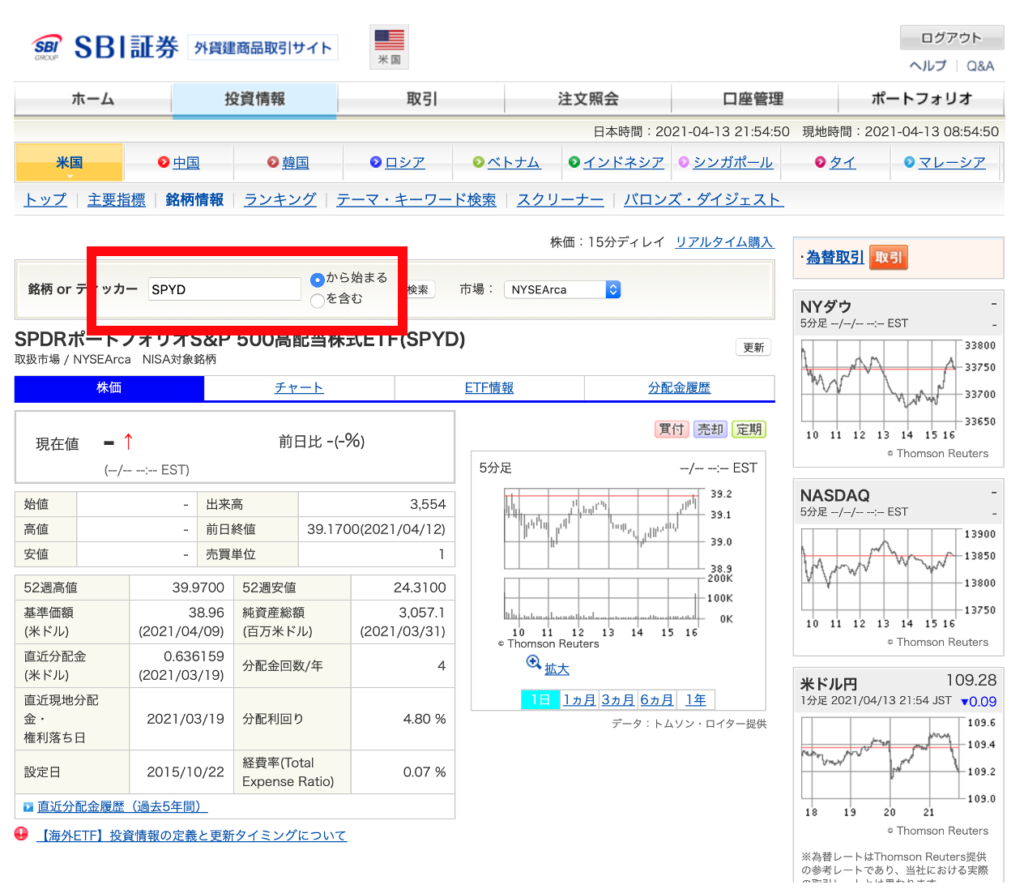Click the 買付 buy button
This screenshot has width=1024, height=889.
671,429
